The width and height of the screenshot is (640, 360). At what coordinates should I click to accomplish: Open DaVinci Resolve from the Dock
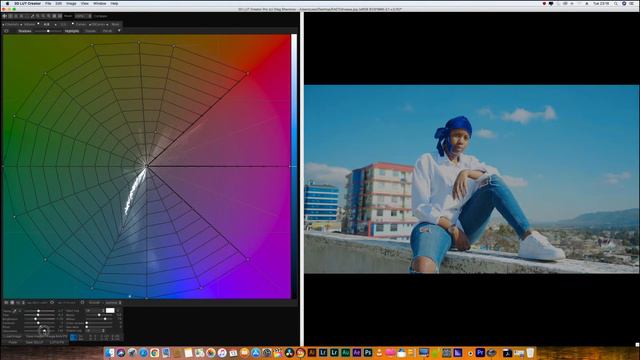click(x=289, y=353)
